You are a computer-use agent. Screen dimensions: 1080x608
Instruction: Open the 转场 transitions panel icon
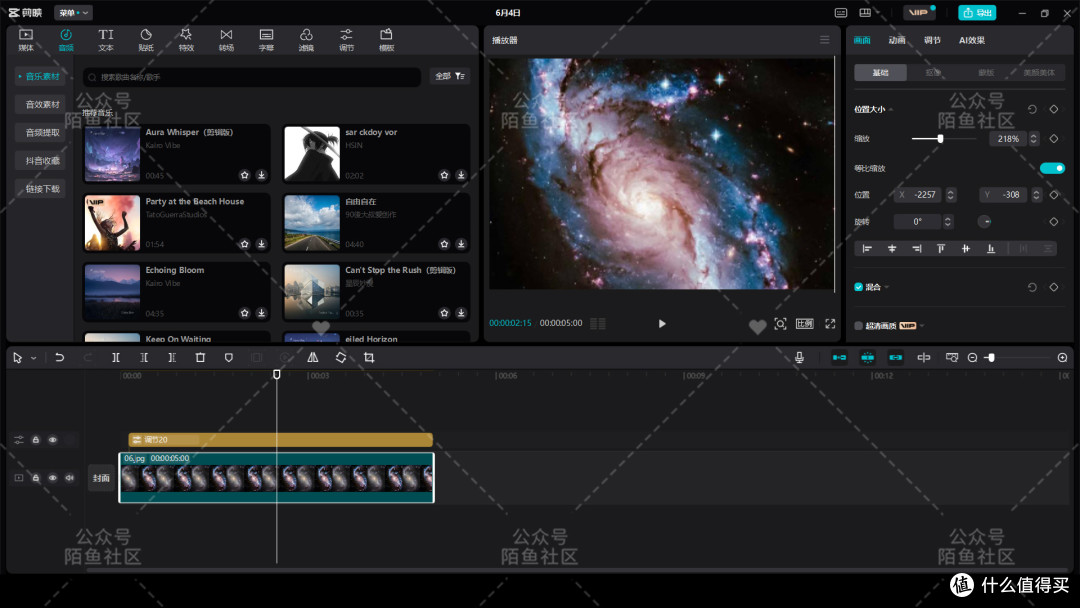(x=226, y=40)
